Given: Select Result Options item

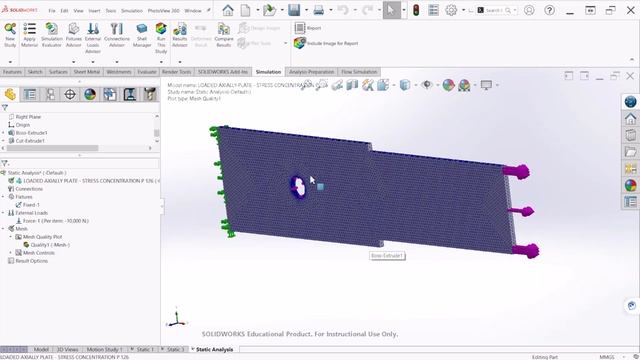Looking at the screenshot, I should point(28,261).
